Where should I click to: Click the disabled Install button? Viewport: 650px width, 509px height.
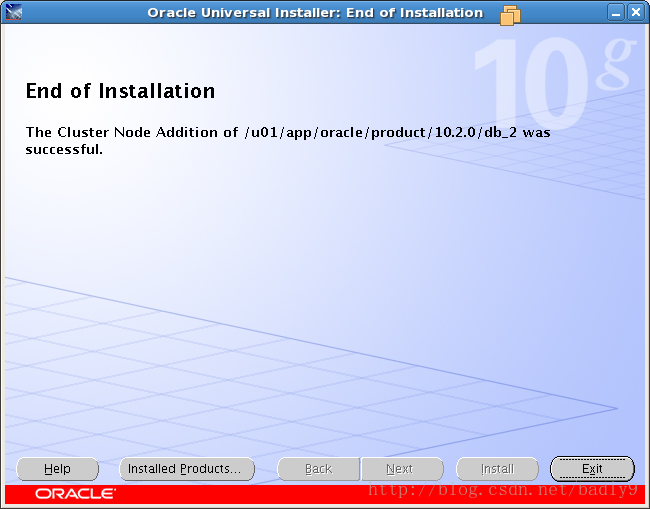(x=497, y=469)
